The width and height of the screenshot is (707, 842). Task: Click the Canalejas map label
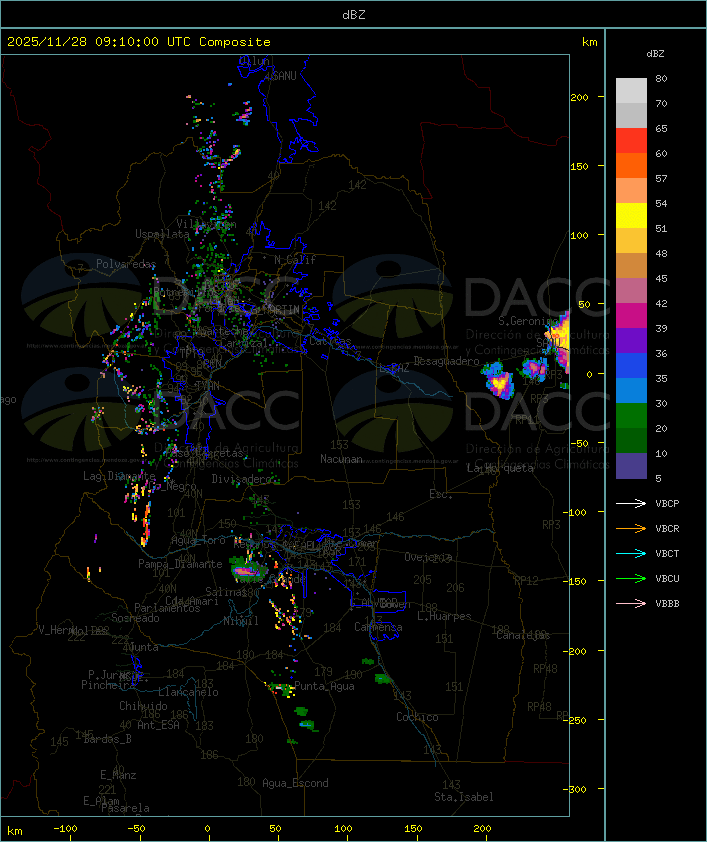tap(523, 635)
